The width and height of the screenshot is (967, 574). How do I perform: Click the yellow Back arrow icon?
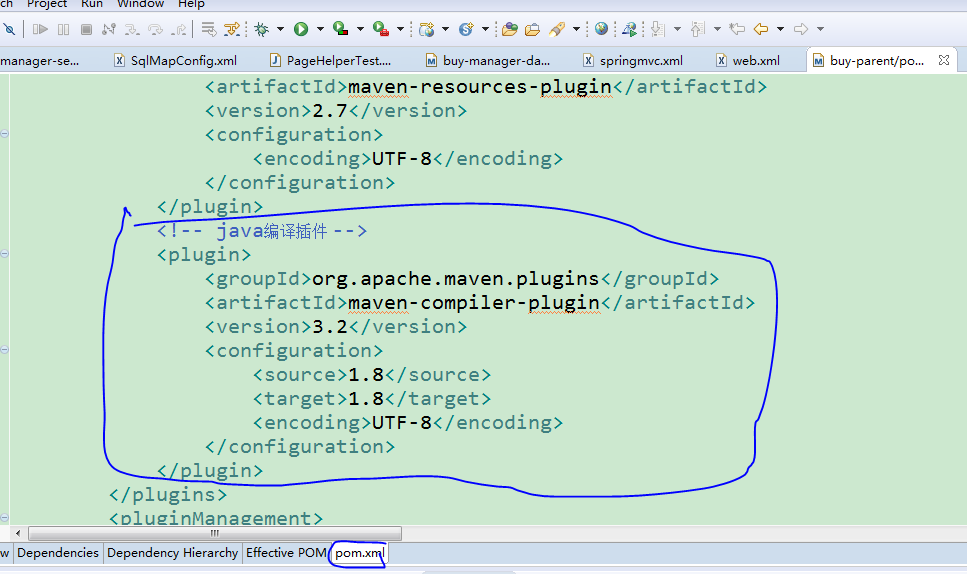[761, 29]
